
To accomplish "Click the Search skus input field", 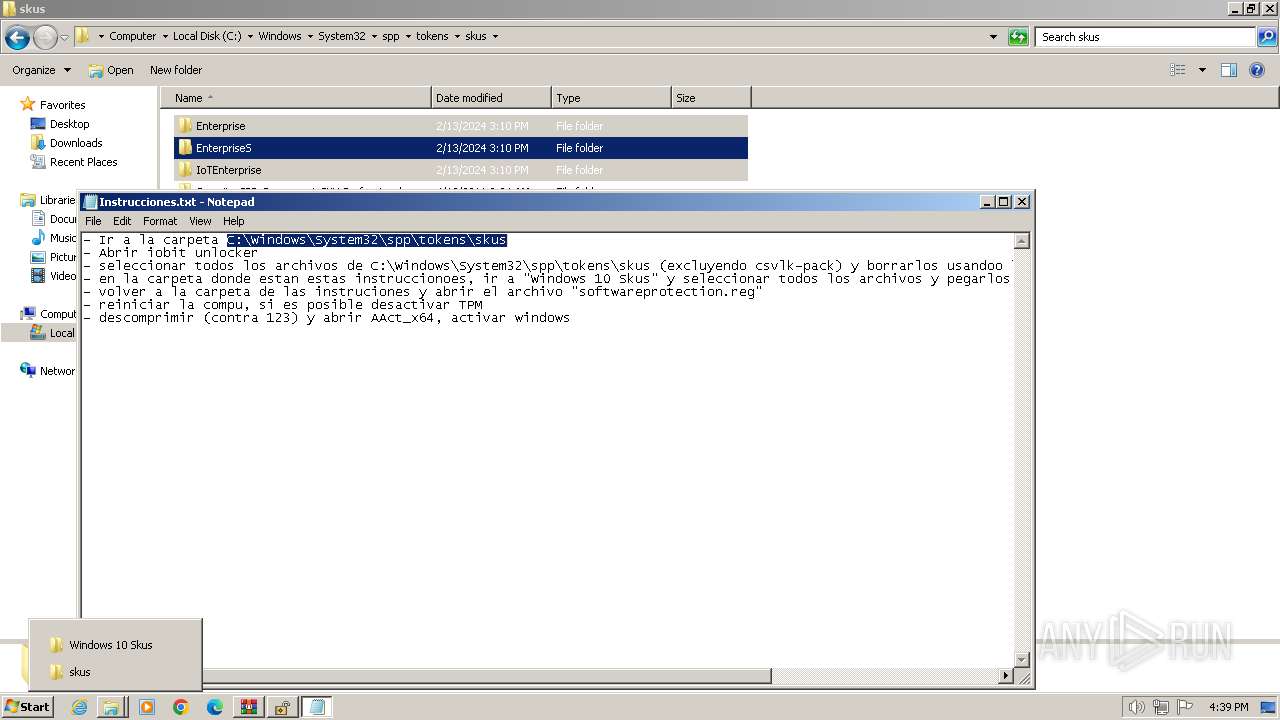I will point(1146,37).
